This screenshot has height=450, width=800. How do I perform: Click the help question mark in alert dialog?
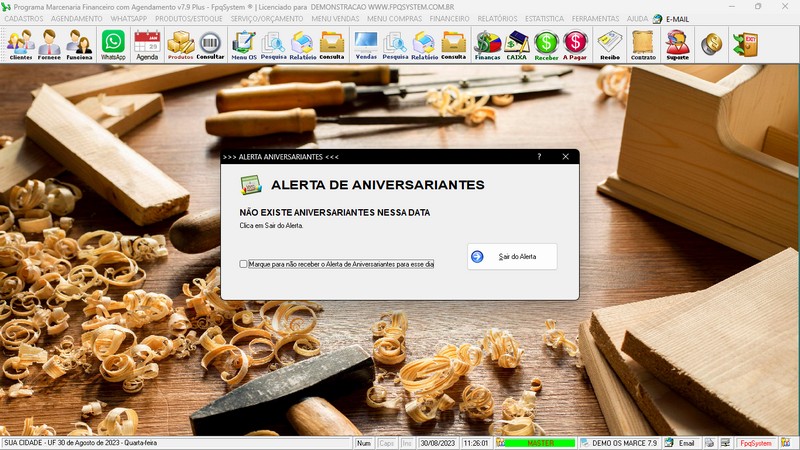click(x=539, y=157)
